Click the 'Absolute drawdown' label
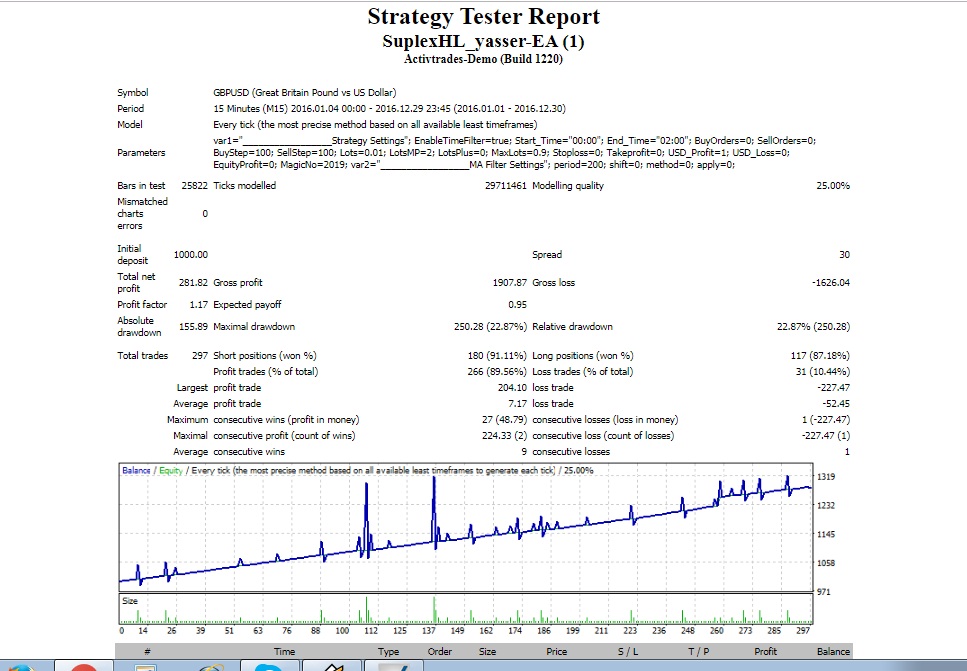The height and width of the screenshot is (671, 967). [139, 326]
